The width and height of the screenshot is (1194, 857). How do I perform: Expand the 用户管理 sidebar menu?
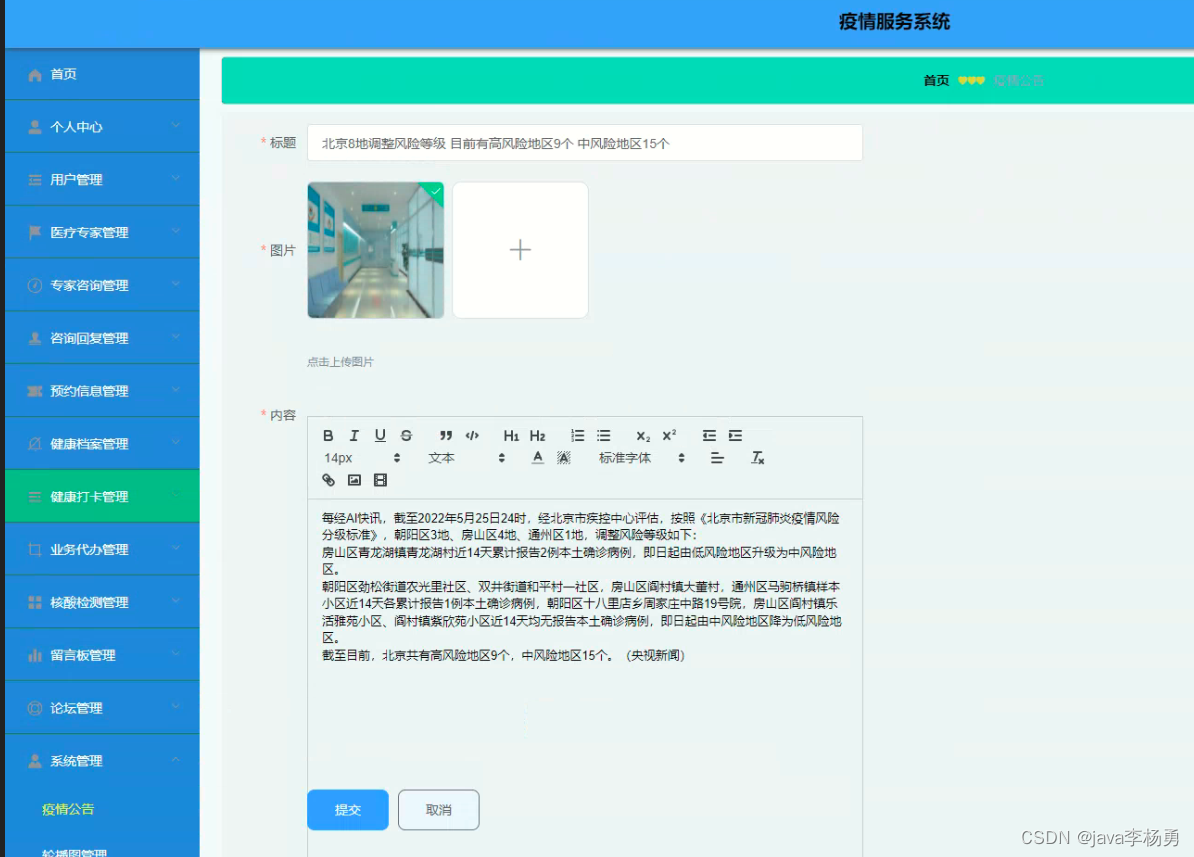point(102,180)
